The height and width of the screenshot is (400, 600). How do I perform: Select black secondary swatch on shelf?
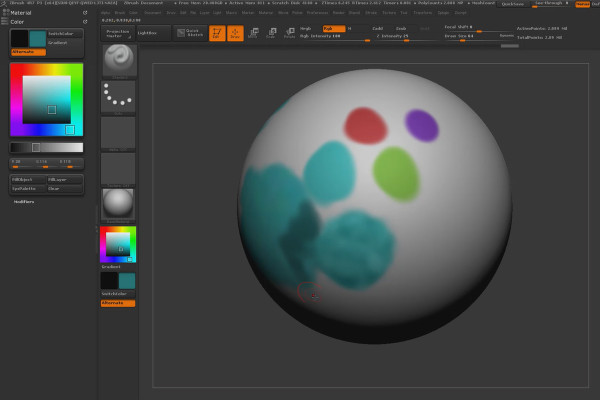(x=109, y=281)
